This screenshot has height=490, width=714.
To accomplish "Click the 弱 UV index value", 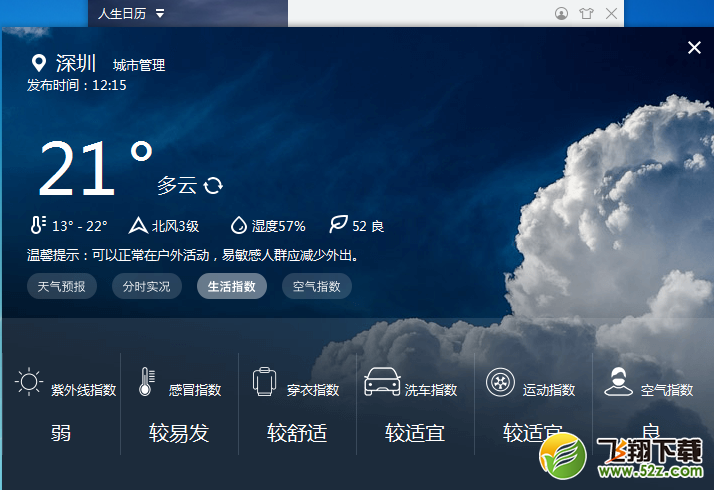I will point(61,433).
